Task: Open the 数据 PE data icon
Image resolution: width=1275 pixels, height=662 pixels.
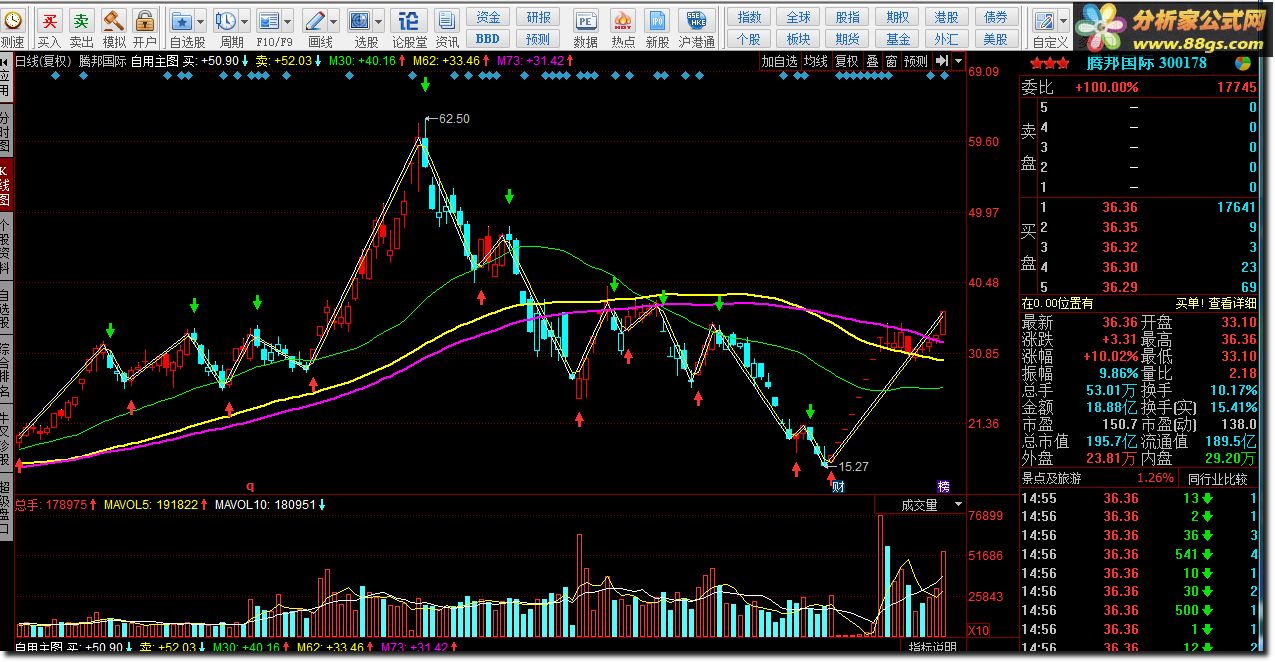Action: click(x=586, y=20)
